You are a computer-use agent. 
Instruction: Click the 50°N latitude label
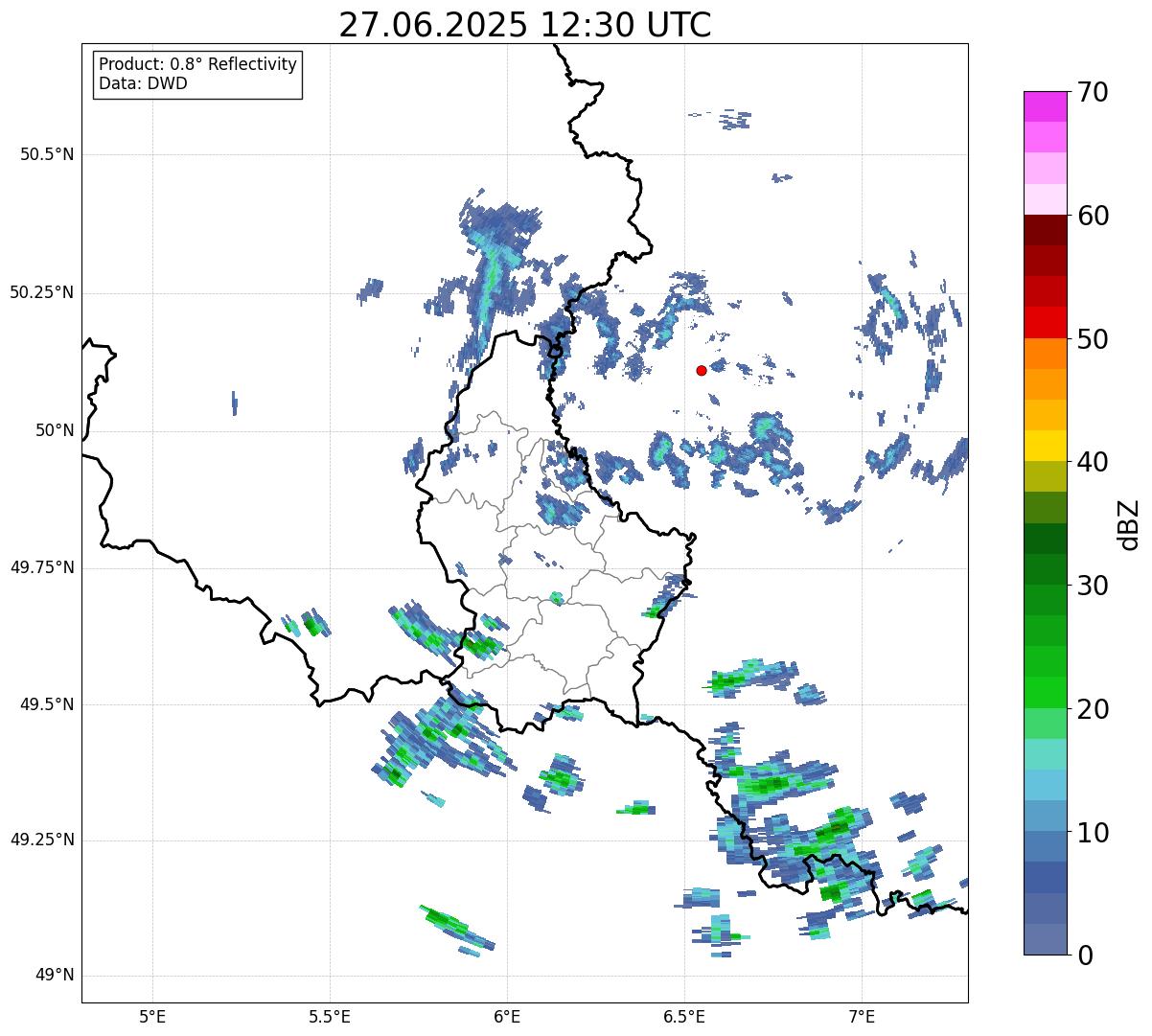[54, 430]
